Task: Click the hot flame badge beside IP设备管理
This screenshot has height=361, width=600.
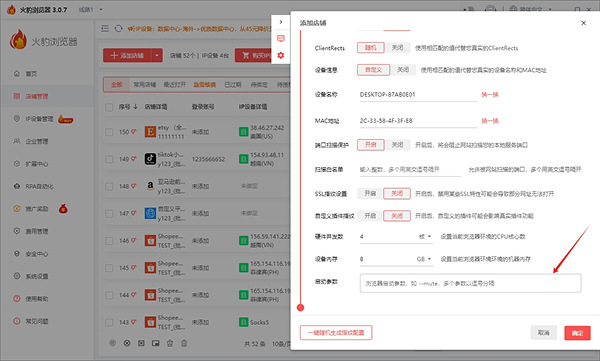Action: (65, 119)
